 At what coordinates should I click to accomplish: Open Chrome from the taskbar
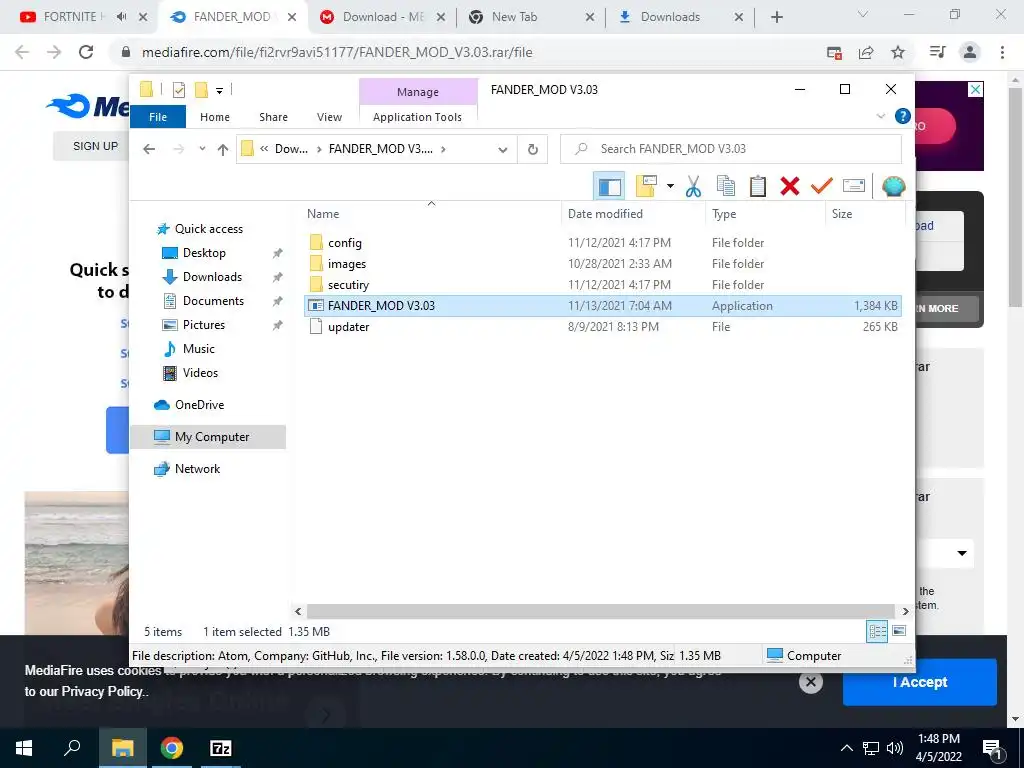coord(172,748)
